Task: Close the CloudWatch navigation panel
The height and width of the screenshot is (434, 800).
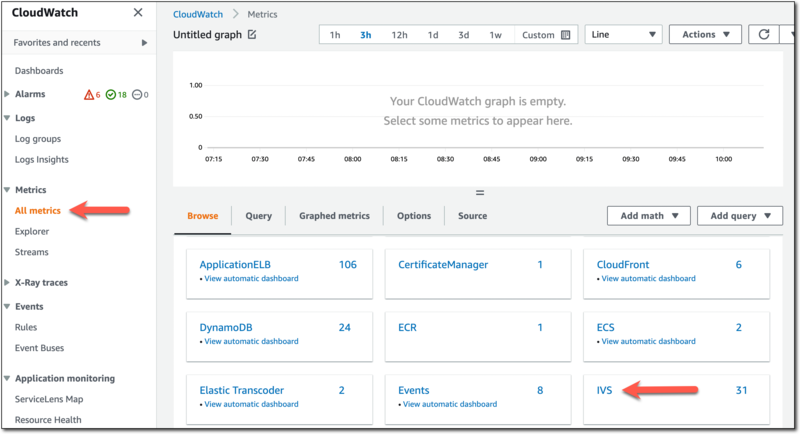Action: (138, 12)
